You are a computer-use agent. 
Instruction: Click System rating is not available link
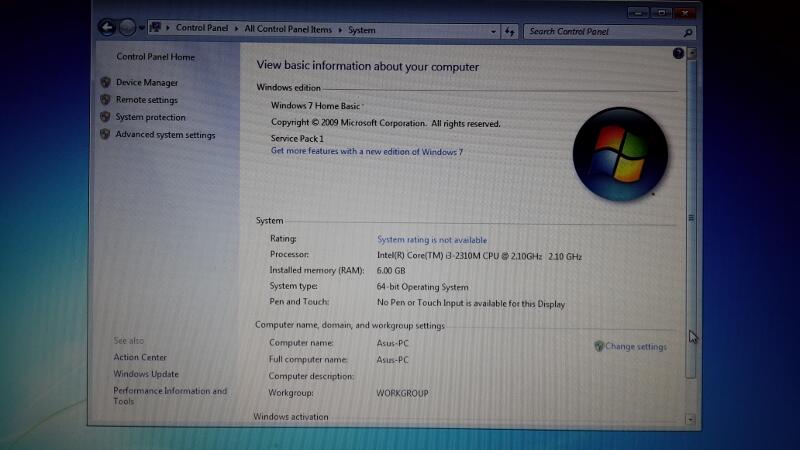pyautogui.click(x=432, y=239)
